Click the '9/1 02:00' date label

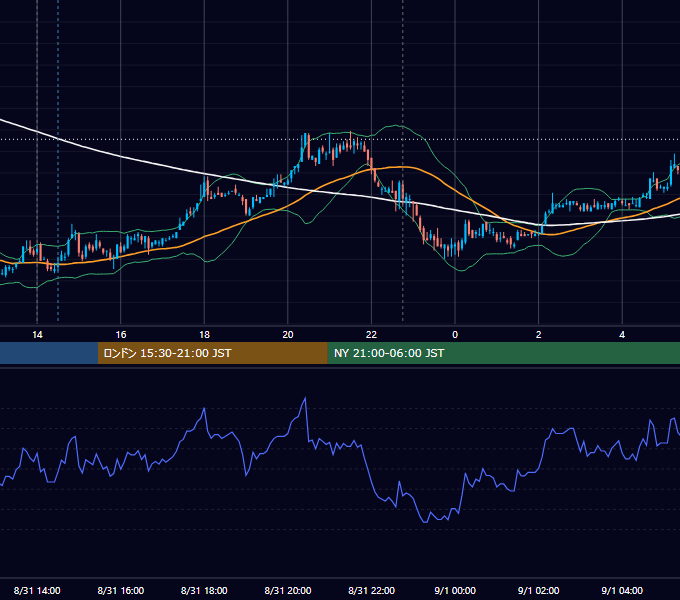click(539, 590)
